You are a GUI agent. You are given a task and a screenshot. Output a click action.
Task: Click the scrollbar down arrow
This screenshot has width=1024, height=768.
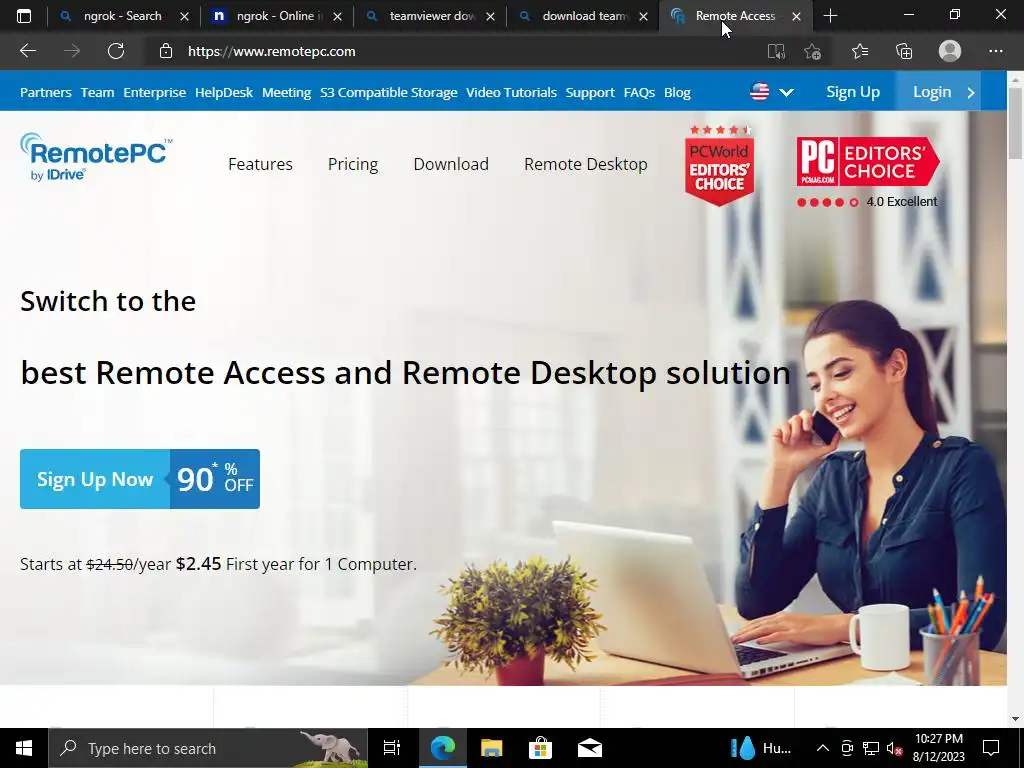[1015, 718]
